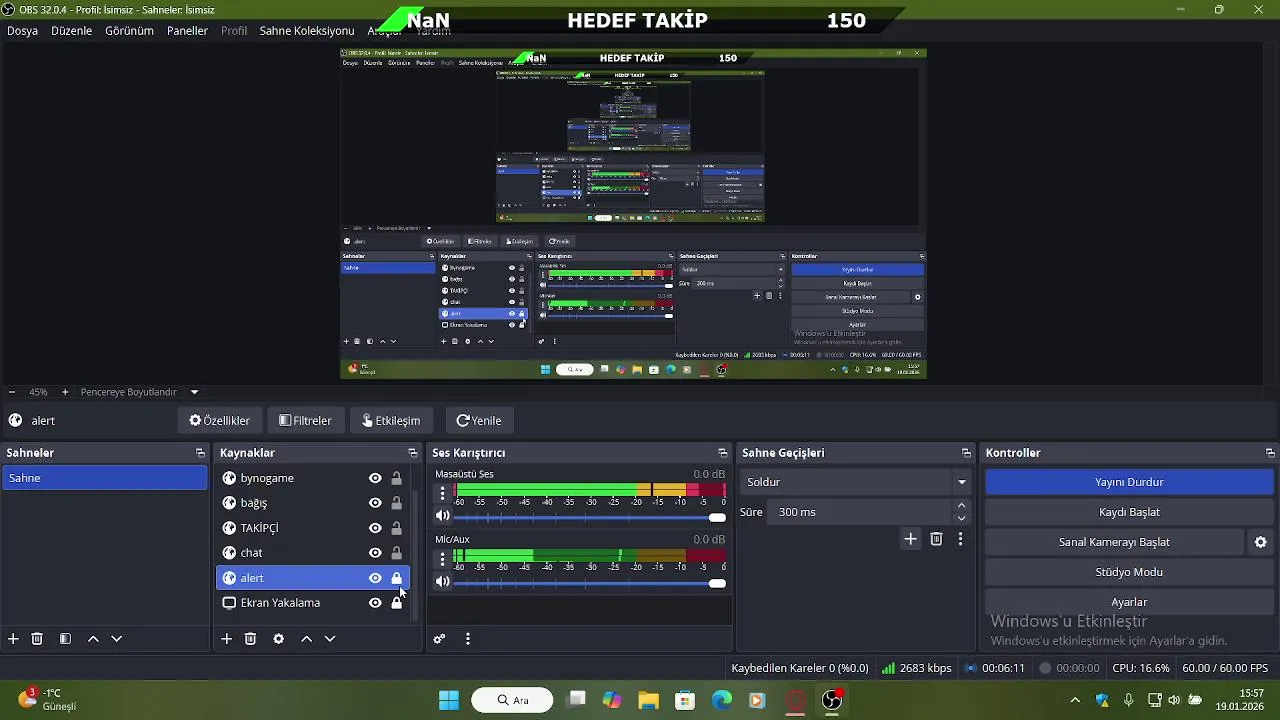
Task: Enable Stüdyo Modu
Action: tap(1129, 572)
